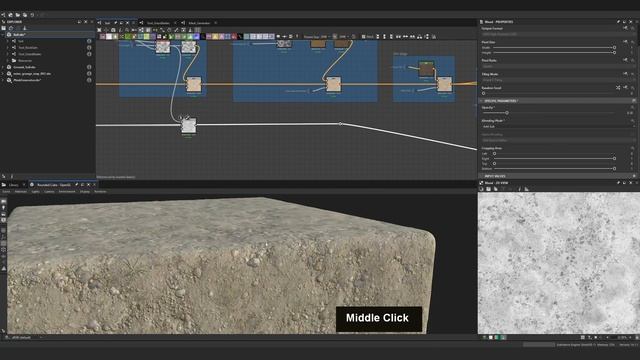Select the blend node in the small right frame
The image size is (640, 360).
(x=444, y=84)
